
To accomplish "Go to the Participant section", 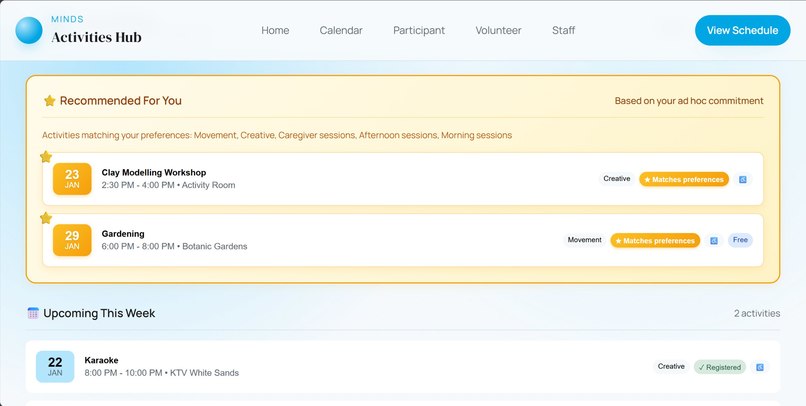I will [419, 30].
